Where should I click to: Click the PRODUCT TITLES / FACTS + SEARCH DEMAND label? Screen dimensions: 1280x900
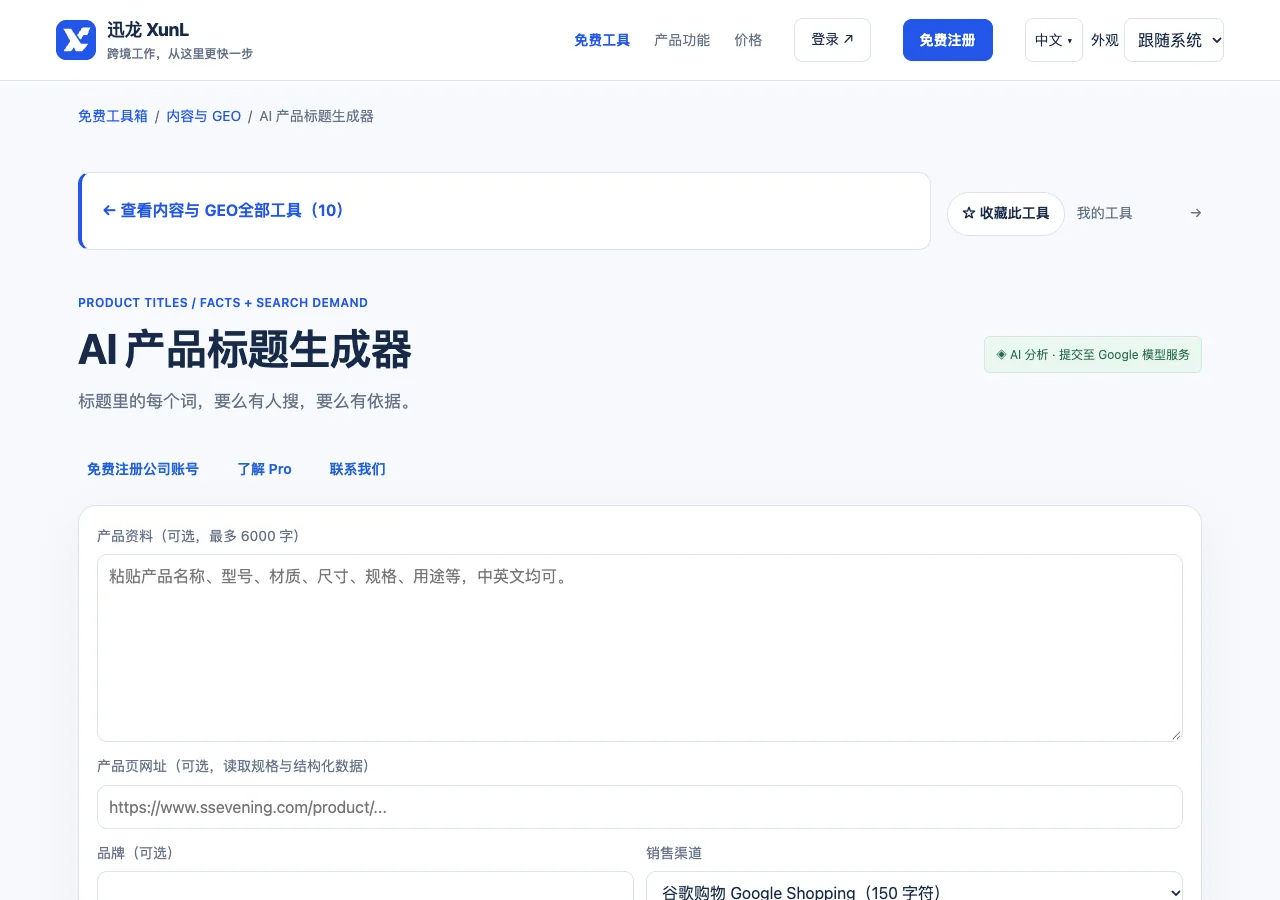tap(223, 303)
